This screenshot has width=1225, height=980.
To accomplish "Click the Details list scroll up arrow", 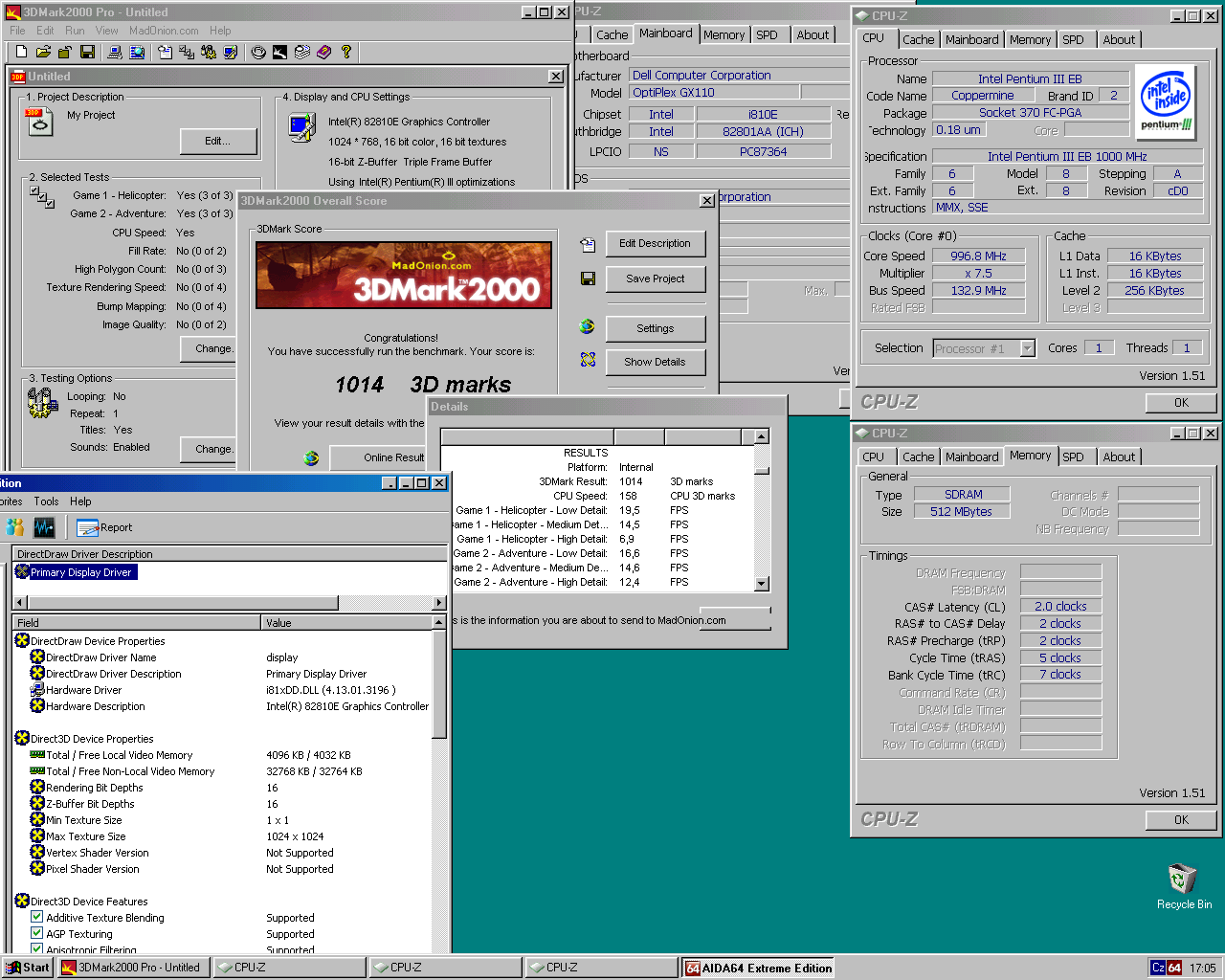I will (x=762, y=436).
